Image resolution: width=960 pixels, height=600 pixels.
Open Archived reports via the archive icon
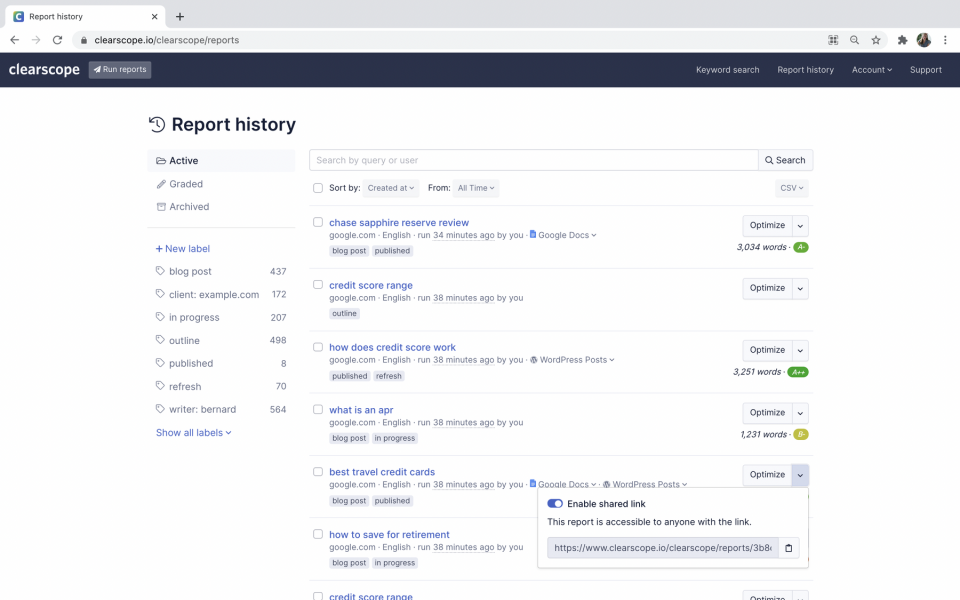pyautogui.click(x=163, y=207)
